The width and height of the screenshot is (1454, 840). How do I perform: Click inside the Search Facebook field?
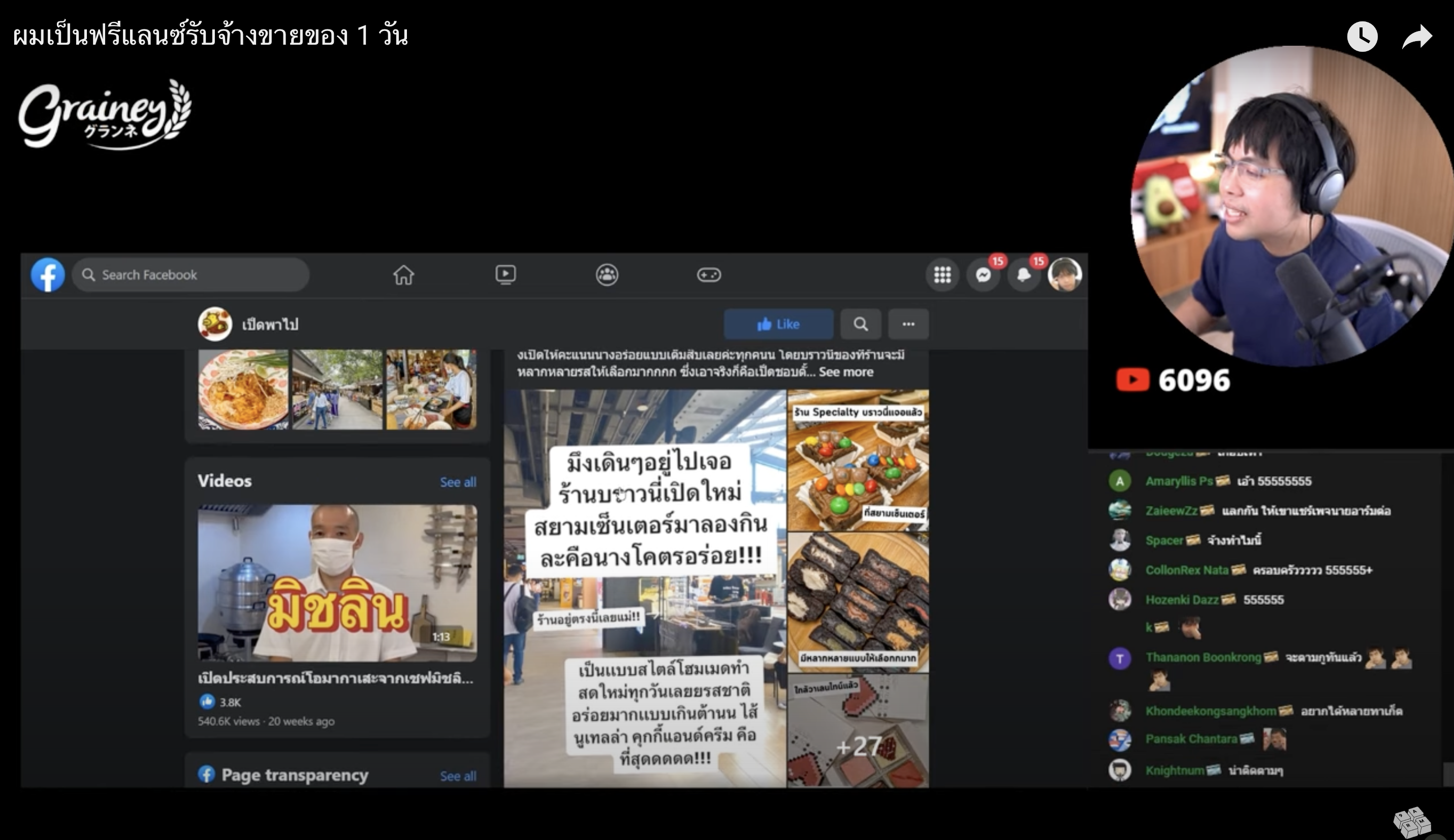point(191,275)
